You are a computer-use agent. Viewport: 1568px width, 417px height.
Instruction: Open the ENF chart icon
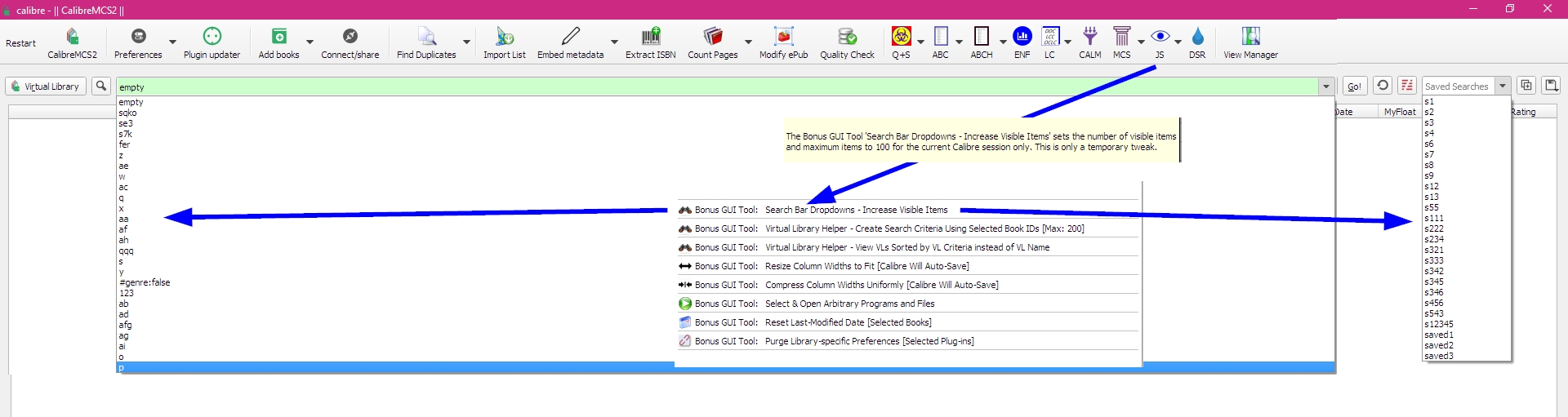point(1022,36)
